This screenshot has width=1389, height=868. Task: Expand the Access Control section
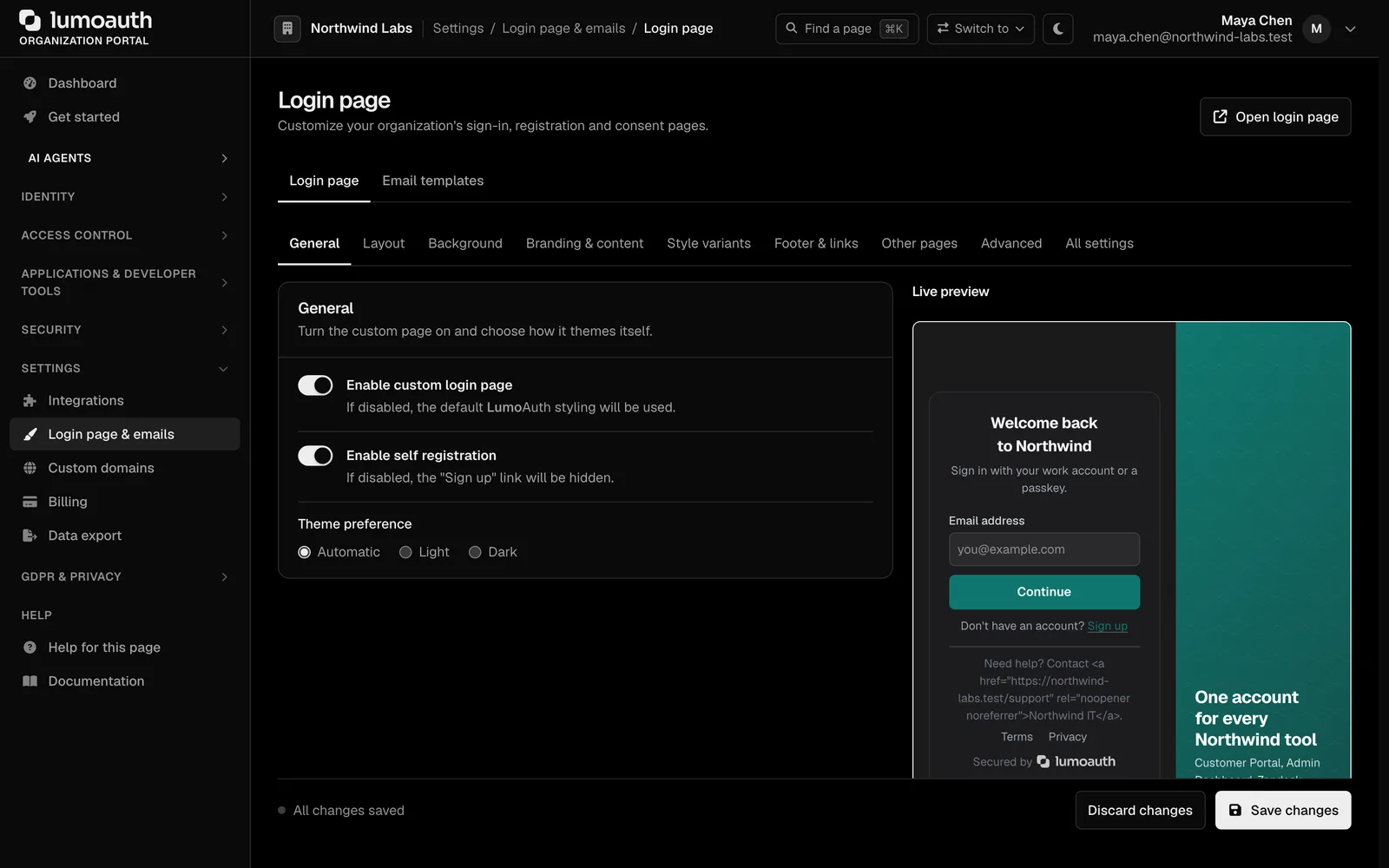click(125, 235)
